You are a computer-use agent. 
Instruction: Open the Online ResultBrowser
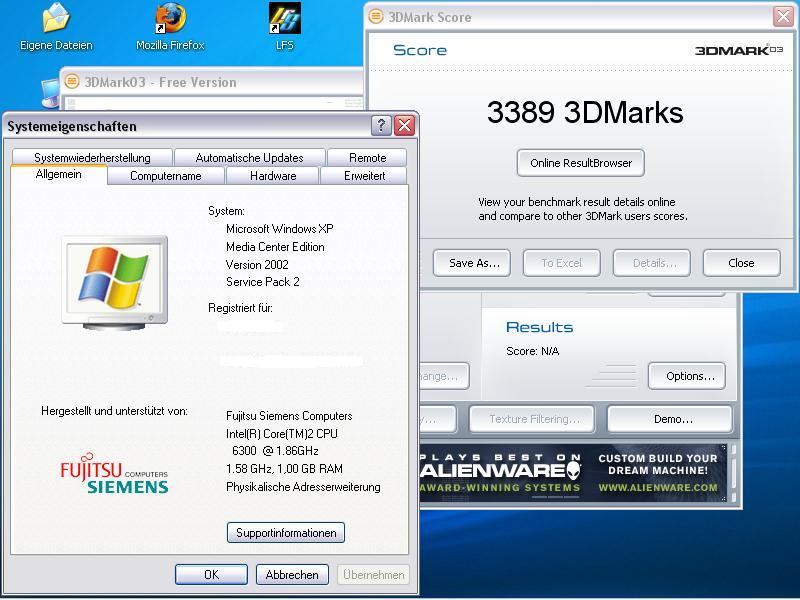click(x=581, y=163)
